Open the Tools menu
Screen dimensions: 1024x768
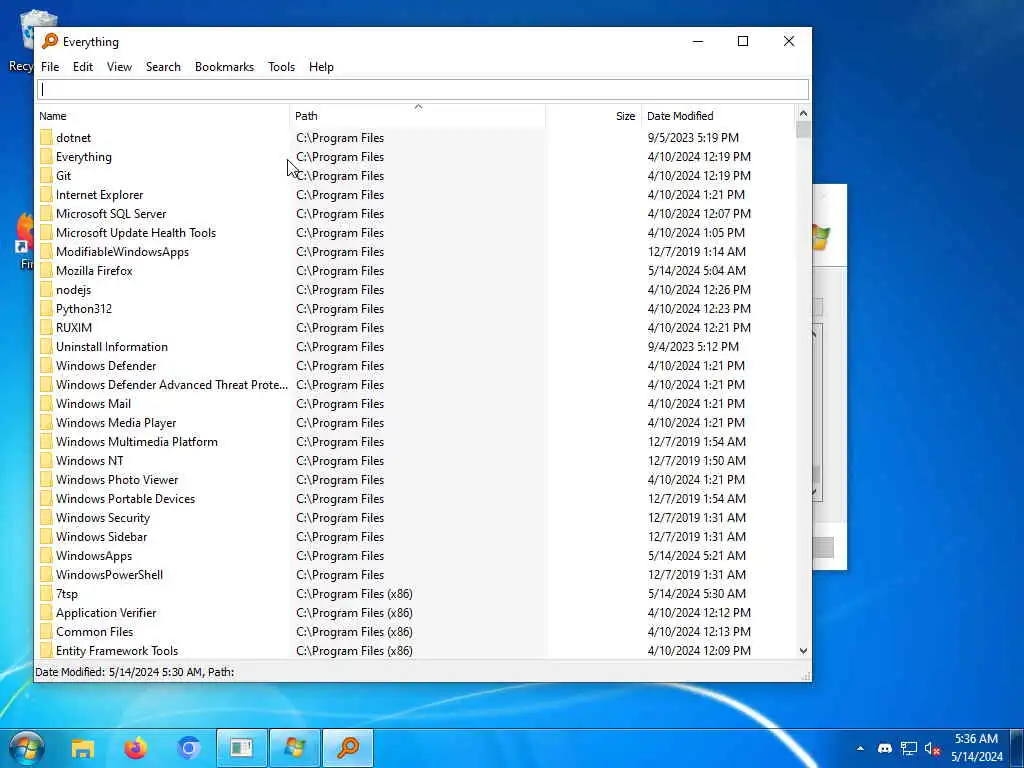(281, 67)
